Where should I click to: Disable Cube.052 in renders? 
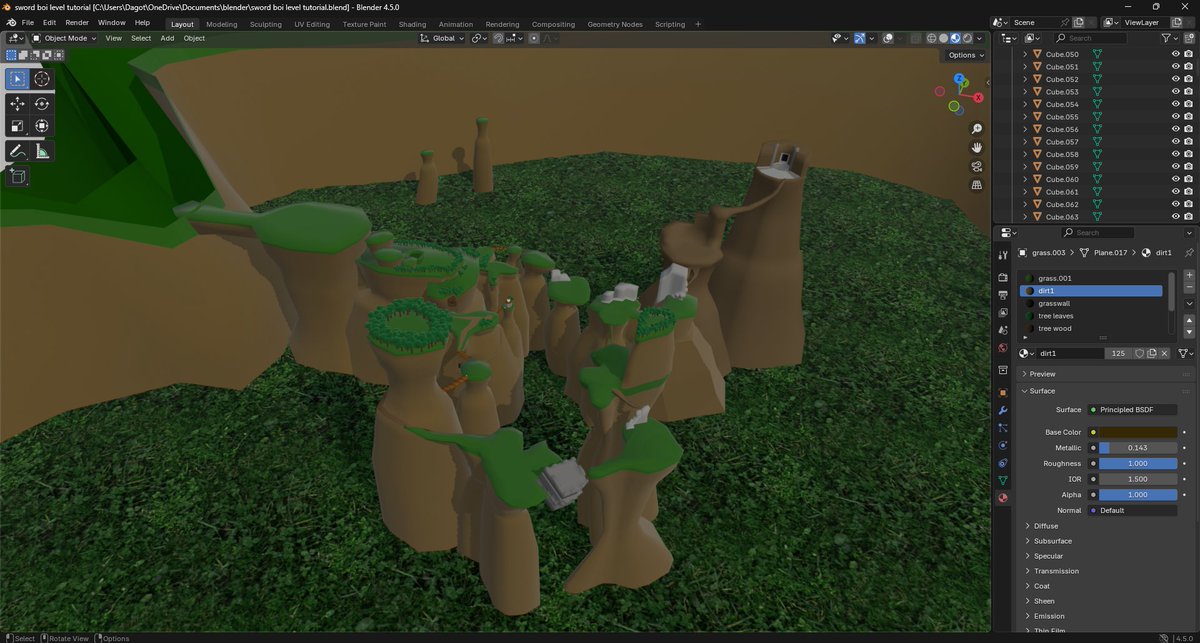pyautogui.click(x=1188, y=79)
